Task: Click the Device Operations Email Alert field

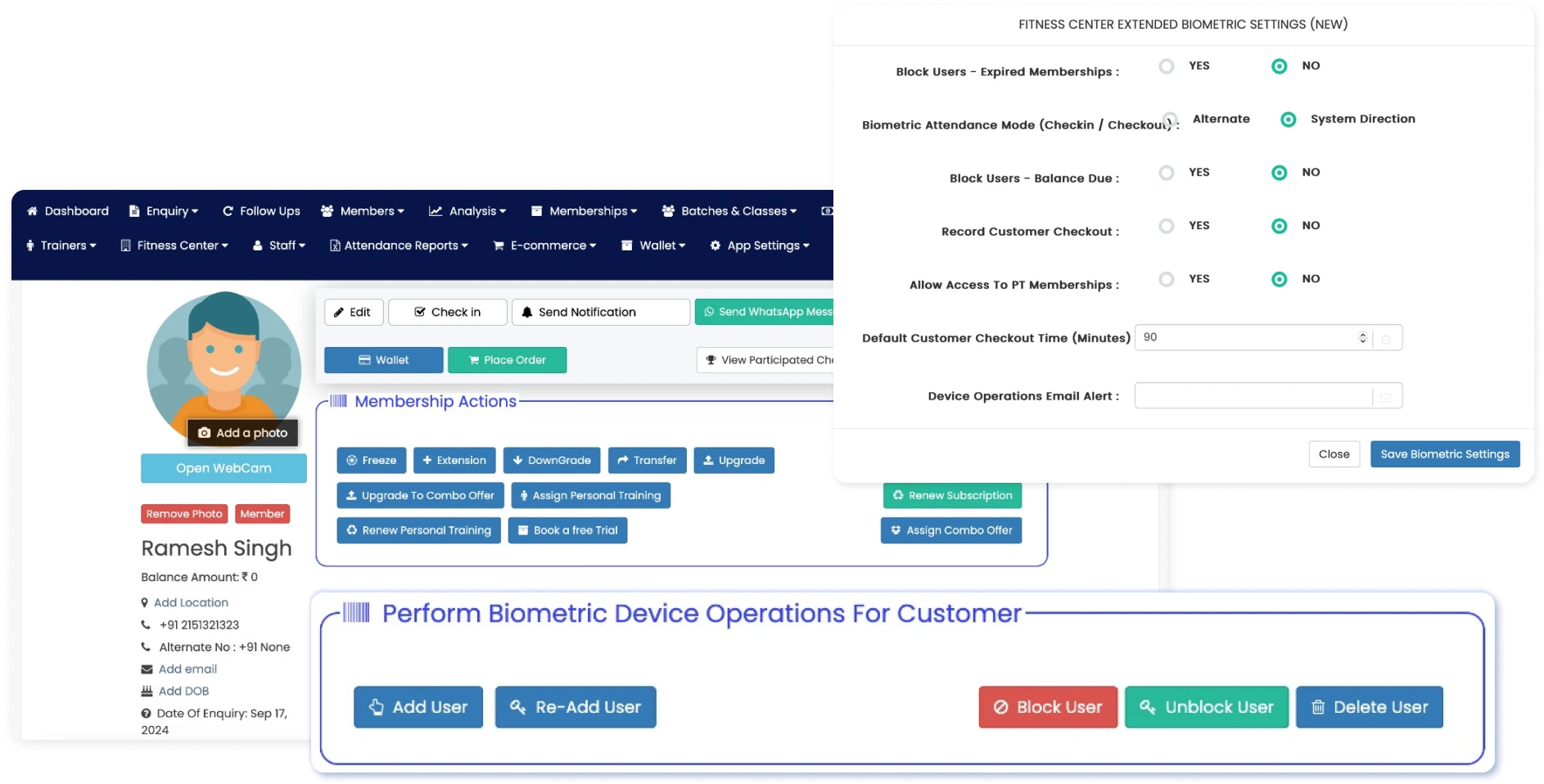Action: click(x=1253, y=396)
